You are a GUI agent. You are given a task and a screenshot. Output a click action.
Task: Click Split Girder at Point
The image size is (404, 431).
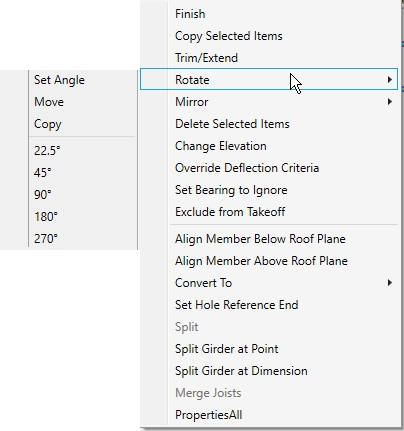(x=227, y=349)
